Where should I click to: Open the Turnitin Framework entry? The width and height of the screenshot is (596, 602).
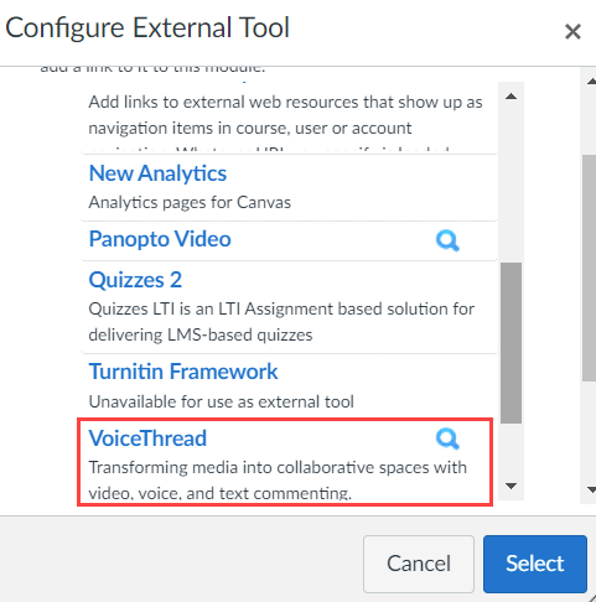click(x=183, y=371)
